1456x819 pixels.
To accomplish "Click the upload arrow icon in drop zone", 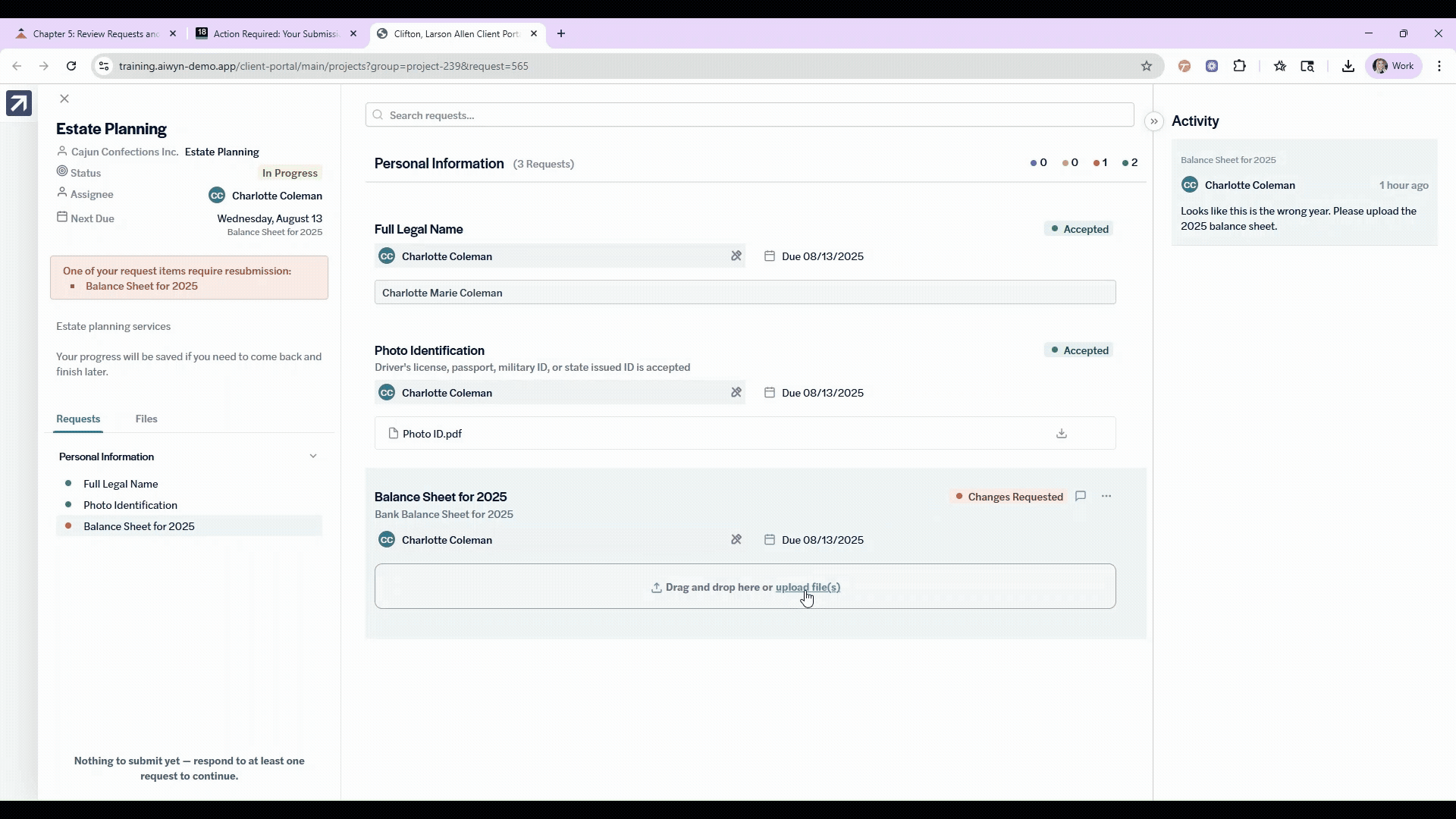I will point(656,588).
